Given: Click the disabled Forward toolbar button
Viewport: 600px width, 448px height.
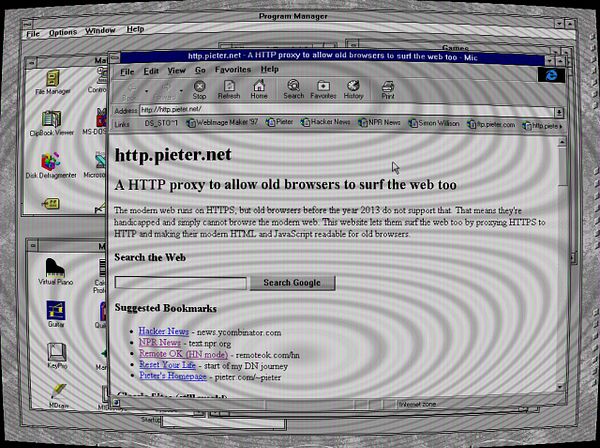Looking at the screenshot, I should (x=165, y=92).
